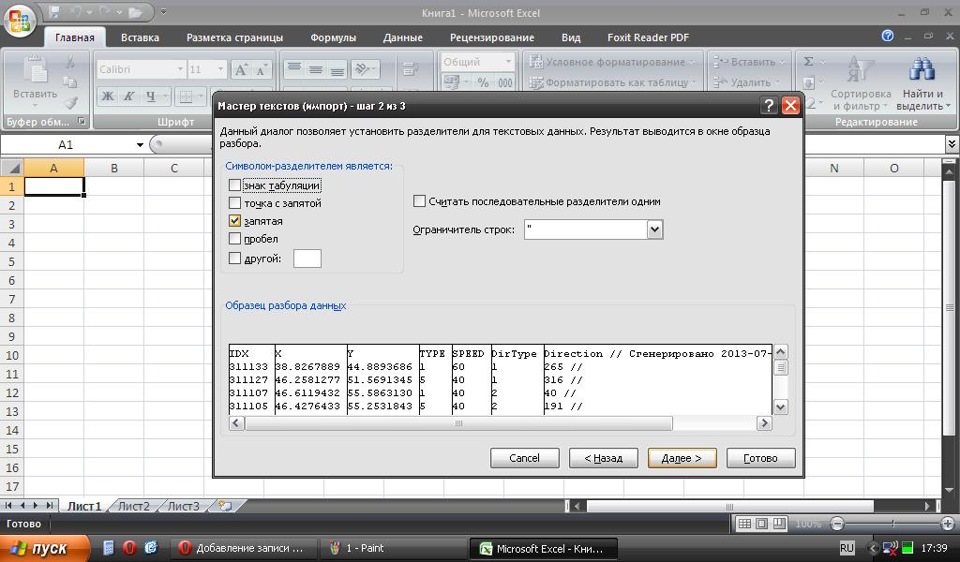Toggle underline Ч formatting
Screen dimensions: 960x562
click(150, 96)
